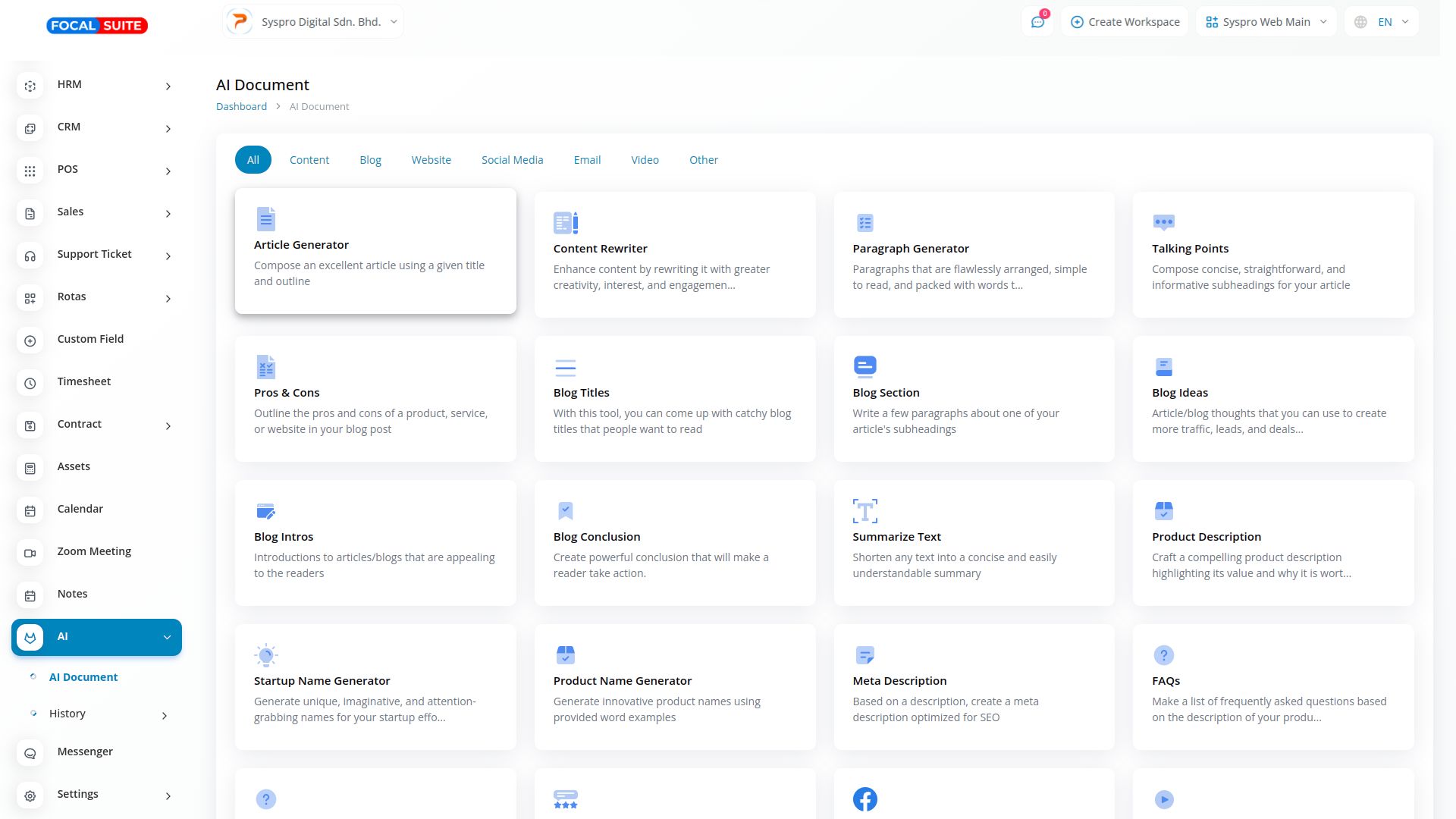Click the Facebook icon card
The image size is (1456, 819).
pos(864,799)
